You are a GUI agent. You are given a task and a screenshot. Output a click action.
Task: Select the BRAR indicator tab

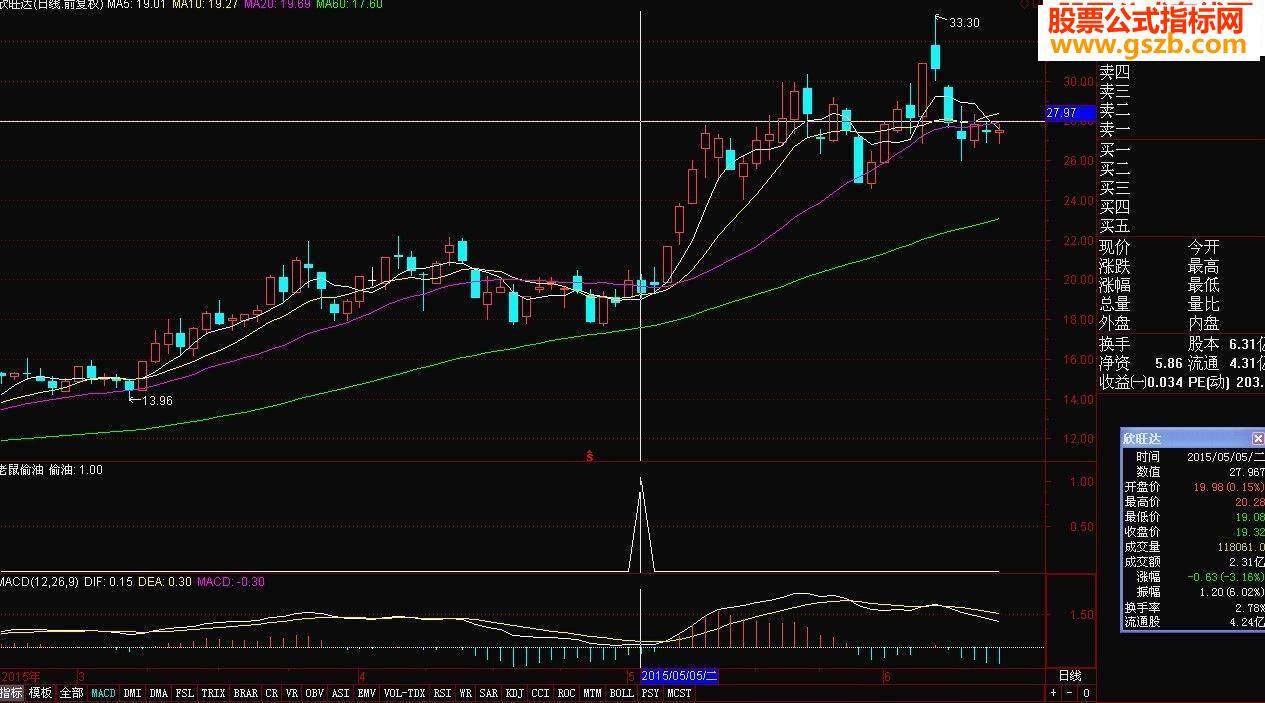click(246, 693)
